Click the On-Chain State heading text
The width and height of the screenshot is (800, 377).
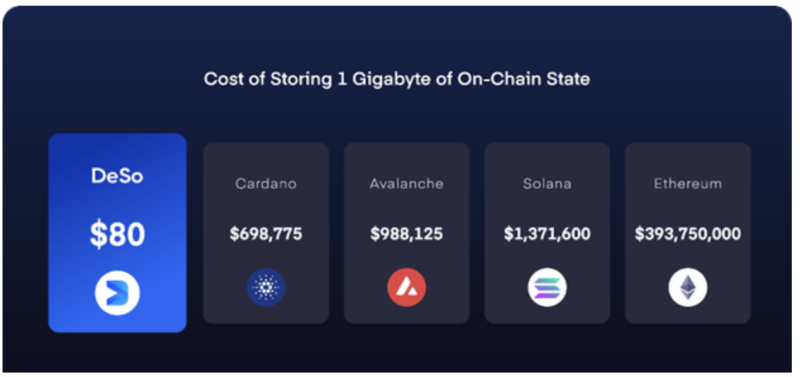[x=523, y=79]
